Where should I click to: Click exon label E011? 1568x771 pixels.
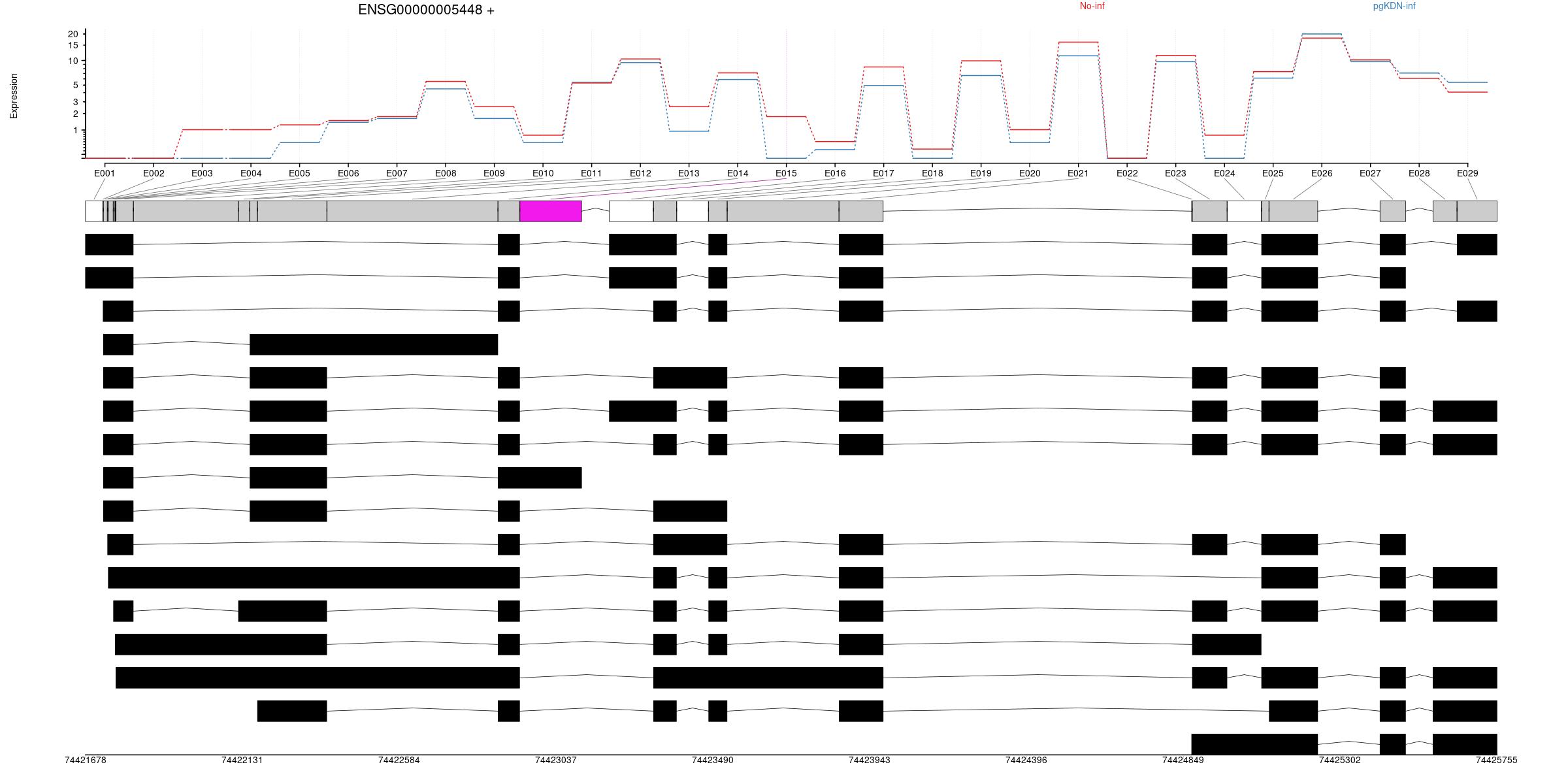tap(591, 173)
